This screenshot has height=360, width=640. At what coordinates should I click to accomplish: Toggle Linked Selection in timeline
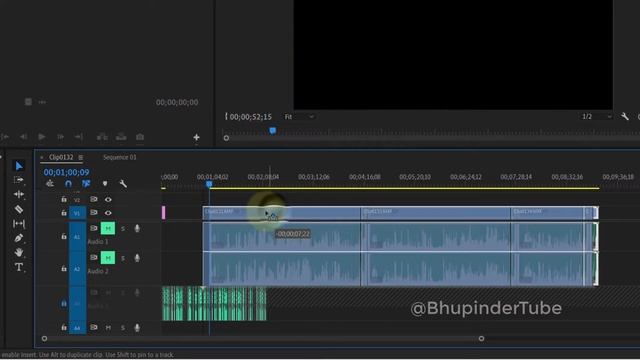[86, 184]
